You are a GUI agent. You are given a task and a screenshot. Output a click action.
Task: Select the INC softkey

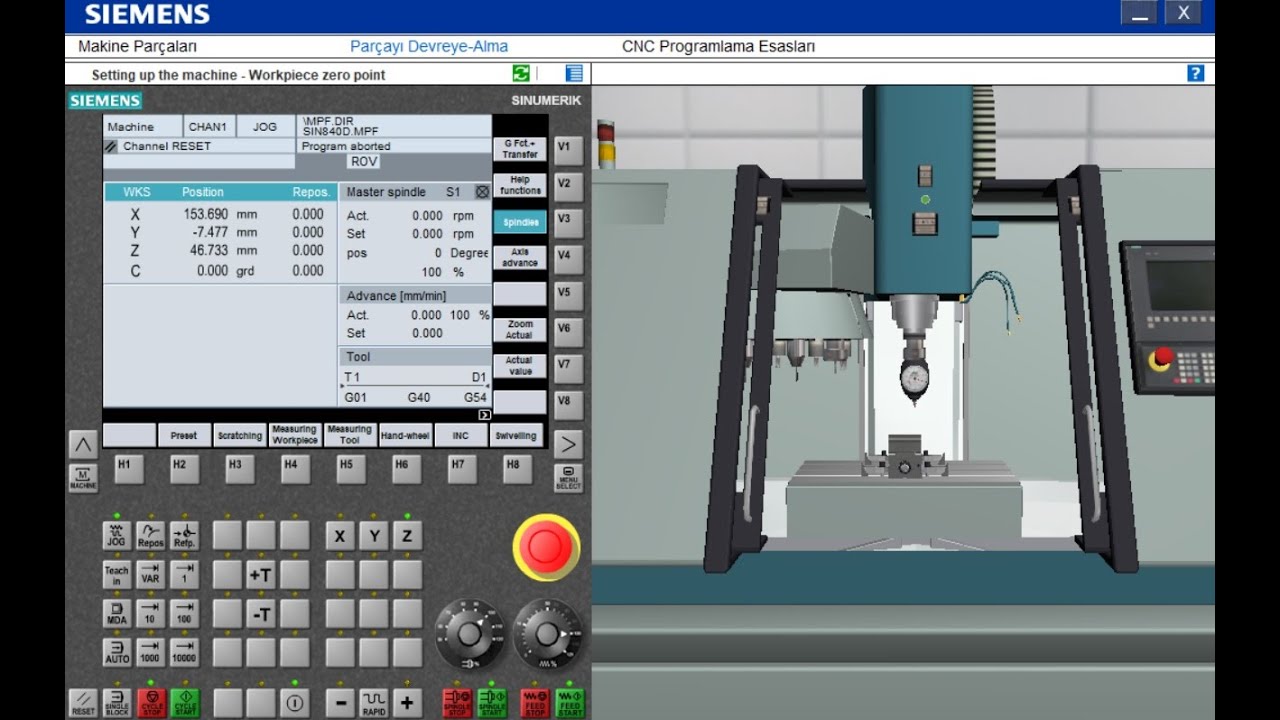pos(460,435)
